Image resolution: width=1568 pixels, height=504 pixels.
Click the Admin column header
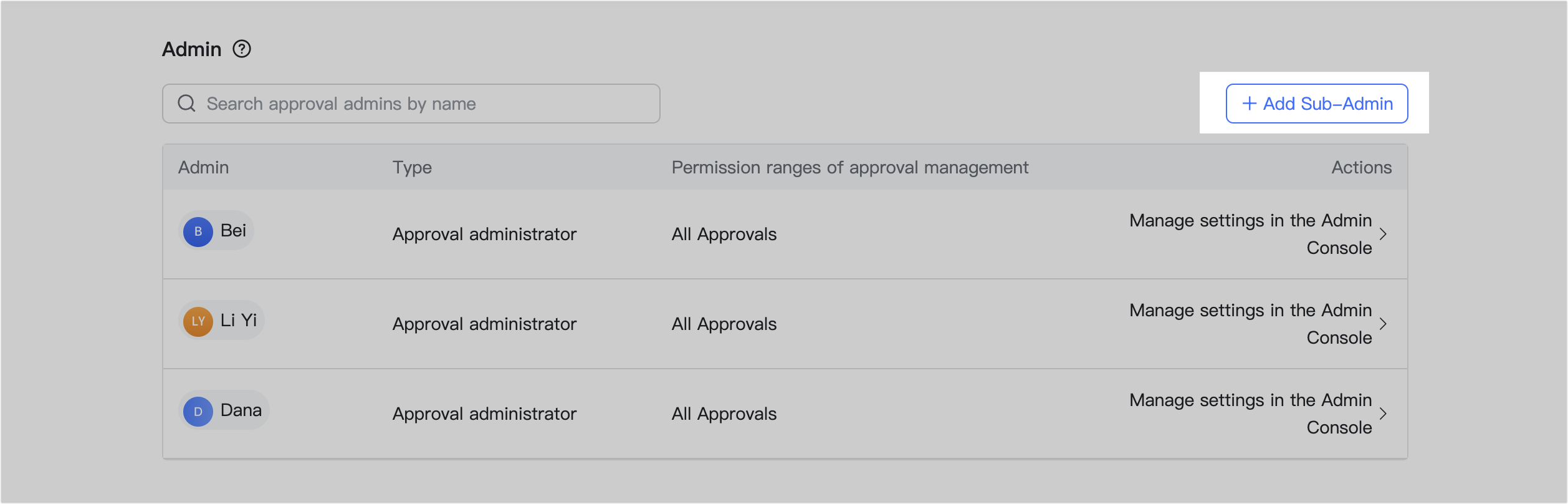pos(204,167)
